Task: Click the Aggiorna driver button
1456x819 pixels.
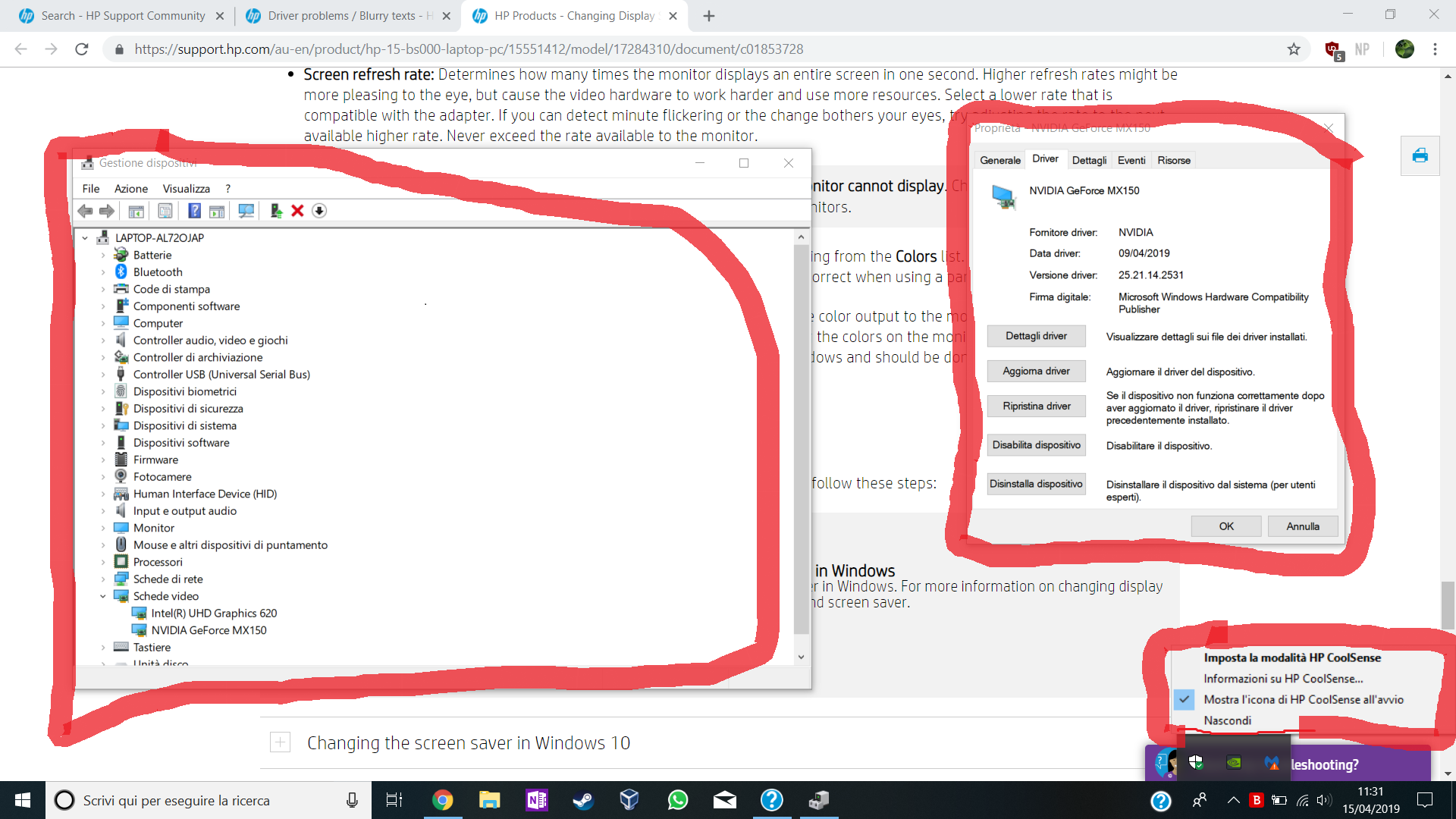Action: point(1036,371)
